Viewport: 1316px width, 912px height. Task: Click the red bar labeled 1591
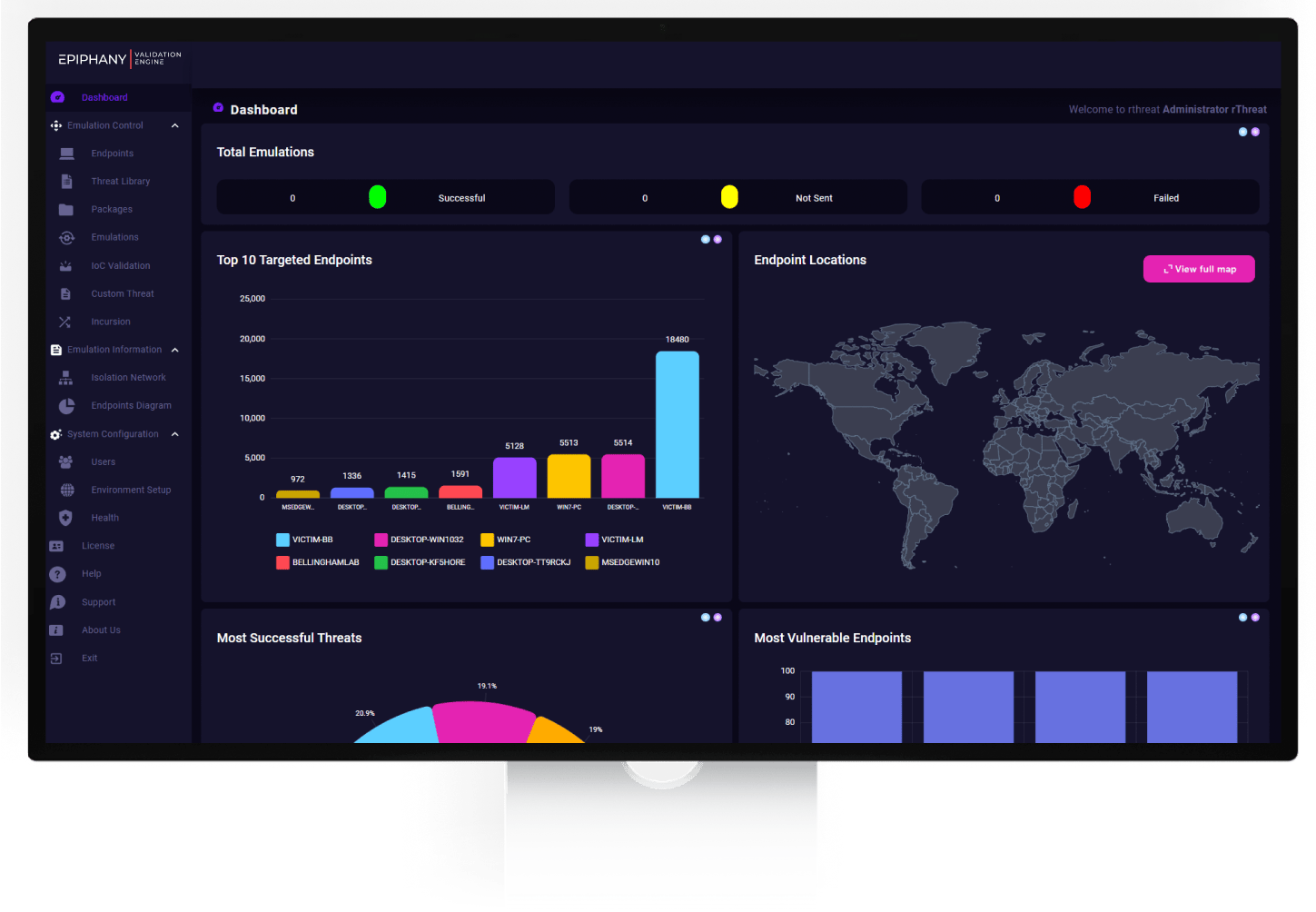tap(460, 491)
